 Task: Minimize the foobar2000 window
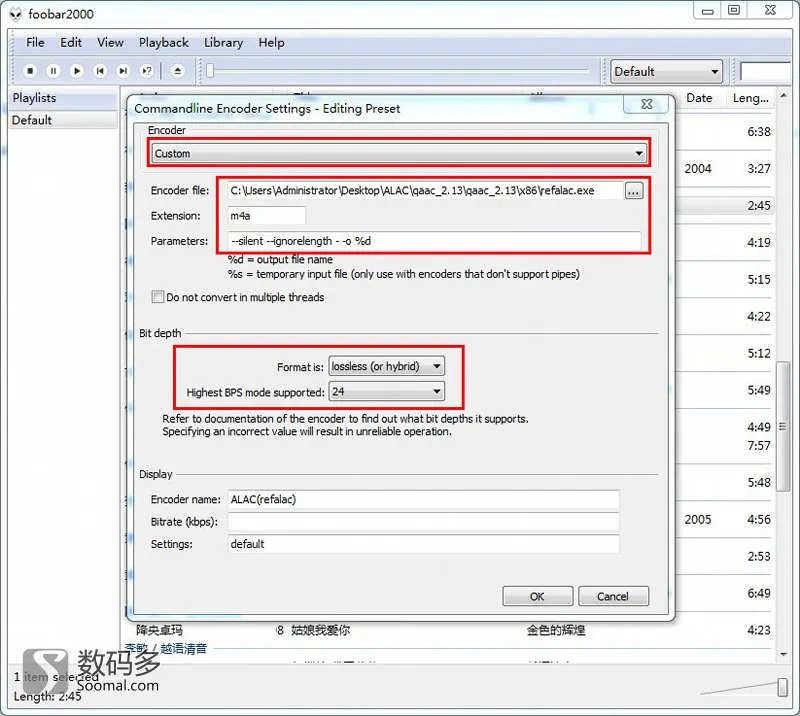(708, 11)
